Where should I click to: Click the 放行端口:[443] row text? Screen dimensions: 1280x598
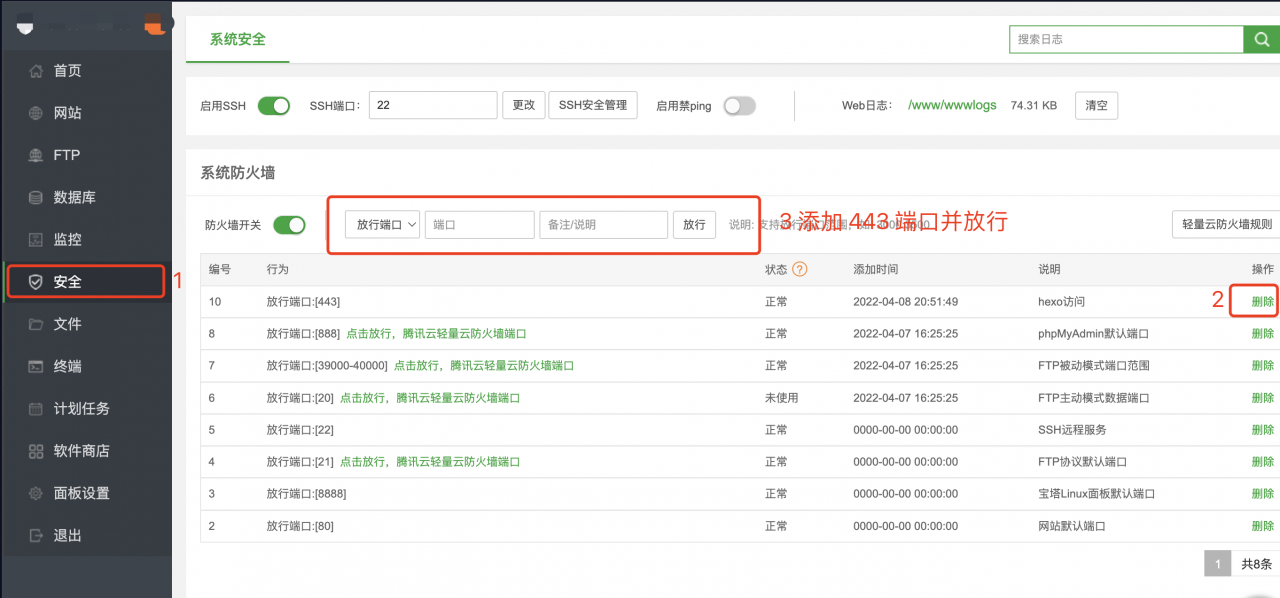pos(304,301)
